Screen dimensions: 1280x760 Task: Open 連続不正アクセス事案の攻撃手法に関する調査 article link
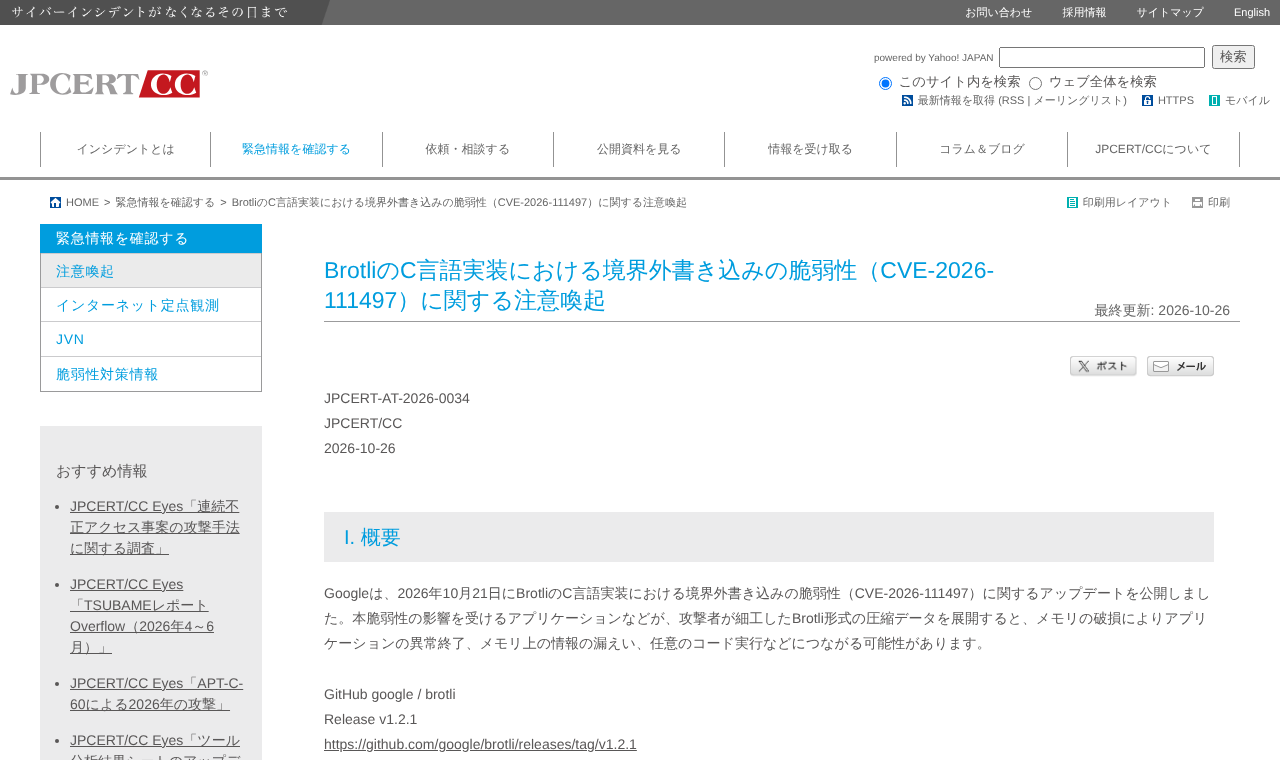[155, 527]
